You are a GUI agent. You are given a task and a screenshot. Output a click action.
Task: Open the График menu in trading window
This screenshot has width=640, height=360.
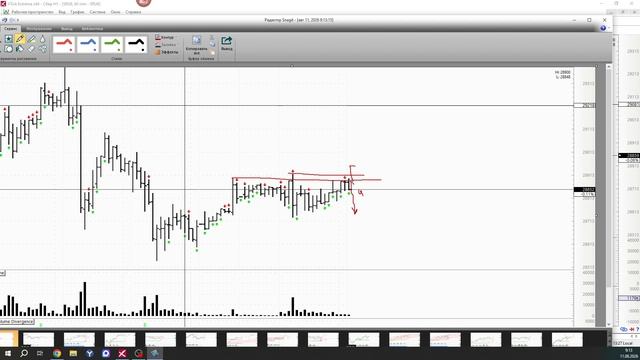(x=77, y=12)
